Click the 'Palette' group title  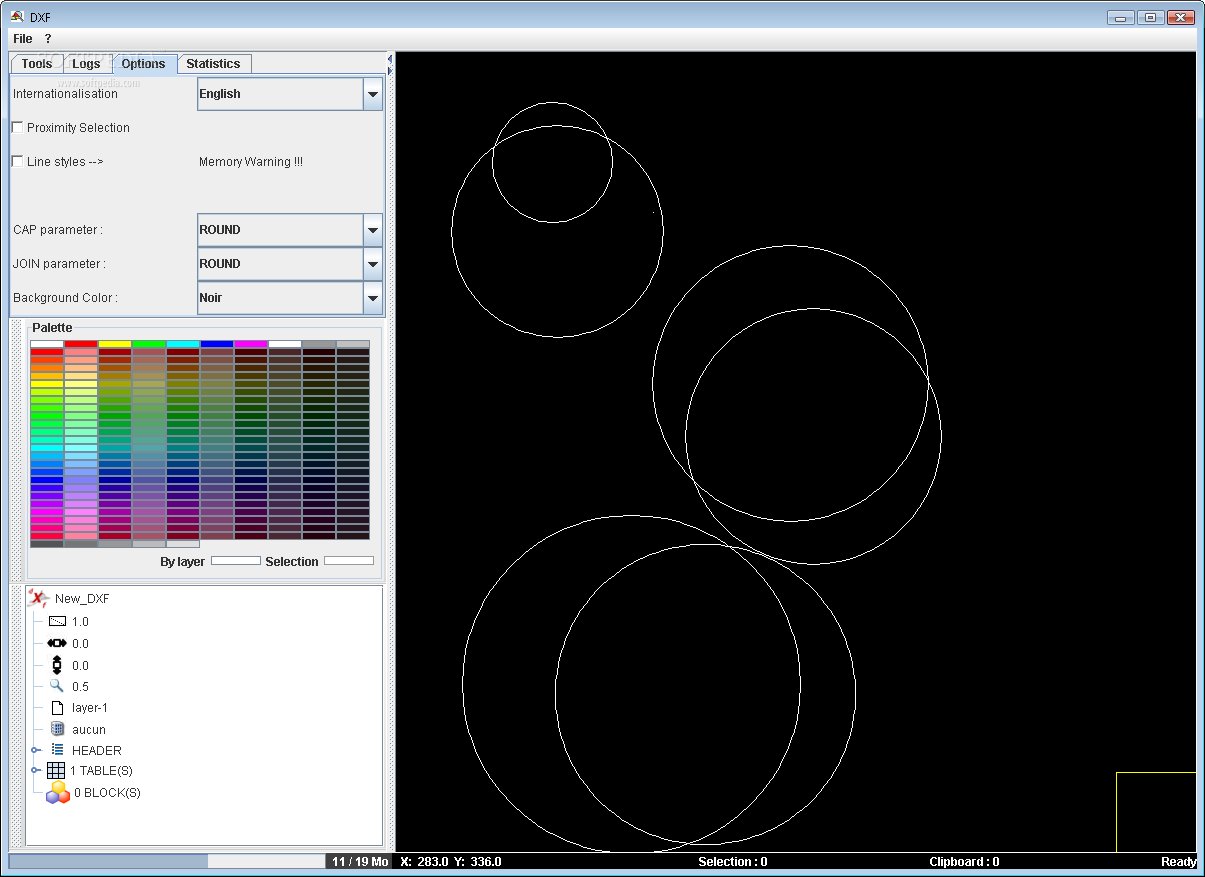tap(52, 328)
